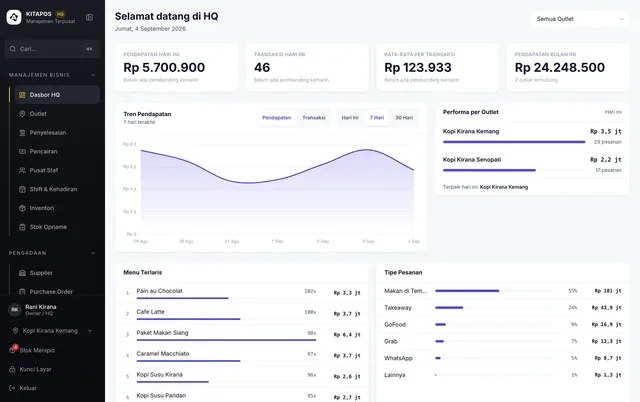Viewport: 640px width, 402px height.
Task: Click Kopi Kirana Senopati outlet name
Action: [472, 160]
